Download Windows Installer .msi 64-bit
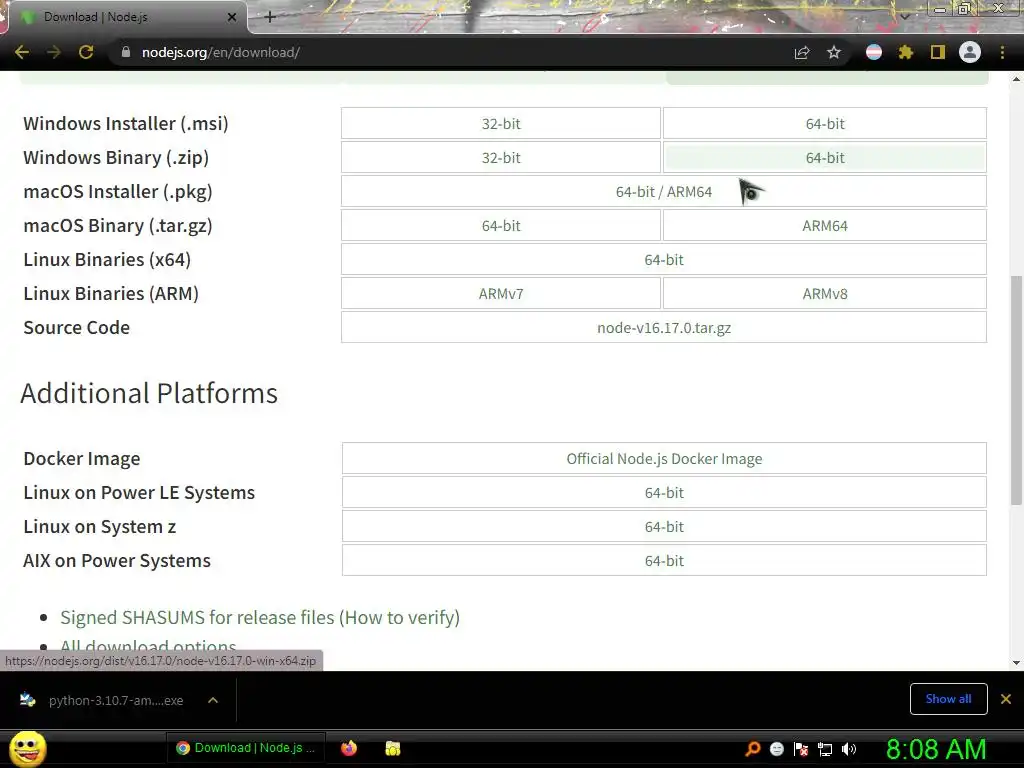The height and width of the screenshot is (768, 1024). (825, 123)
